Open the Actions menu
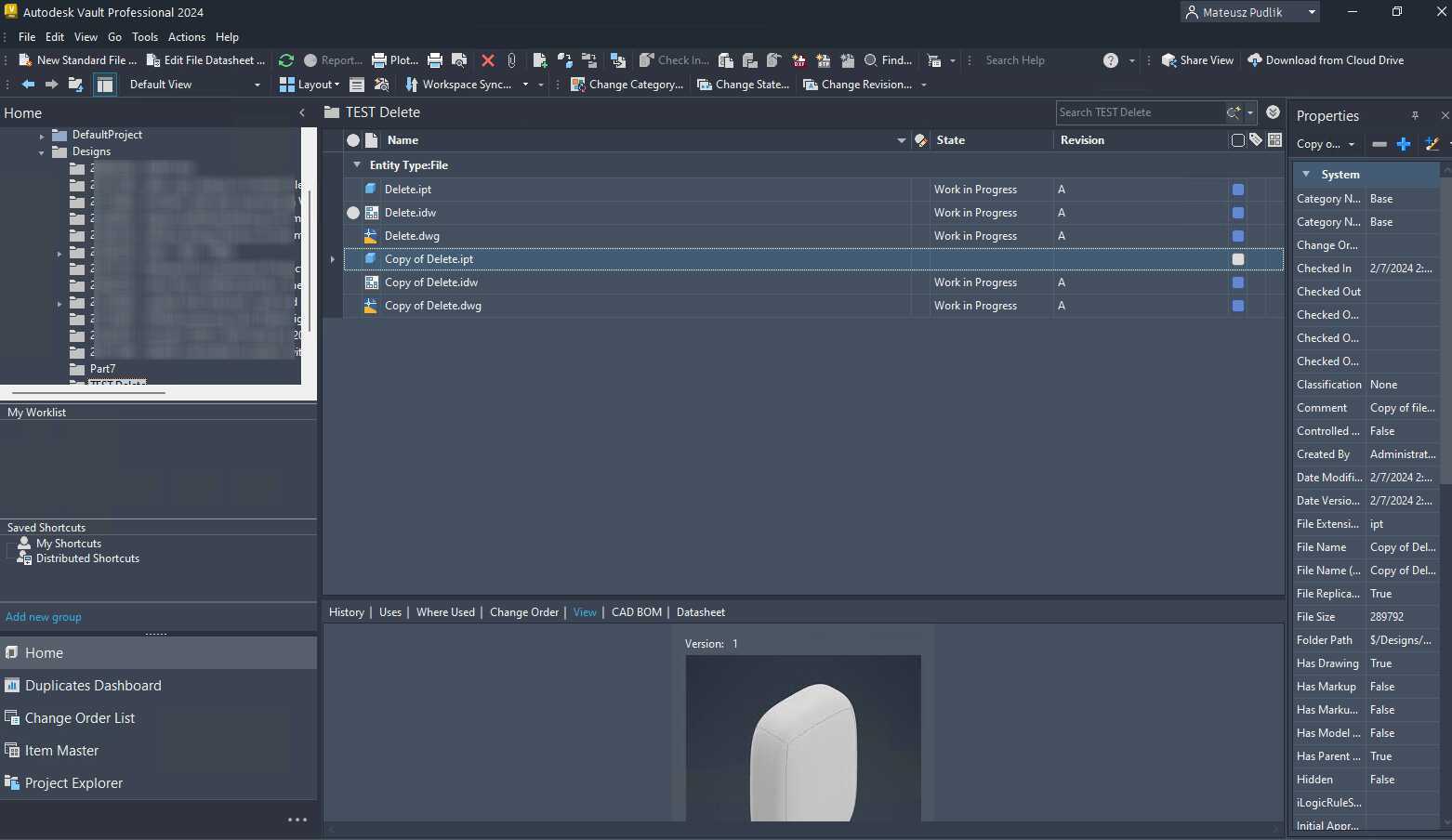The width and height of the screenshot is (1452, 840). click(x=186, y=37)
